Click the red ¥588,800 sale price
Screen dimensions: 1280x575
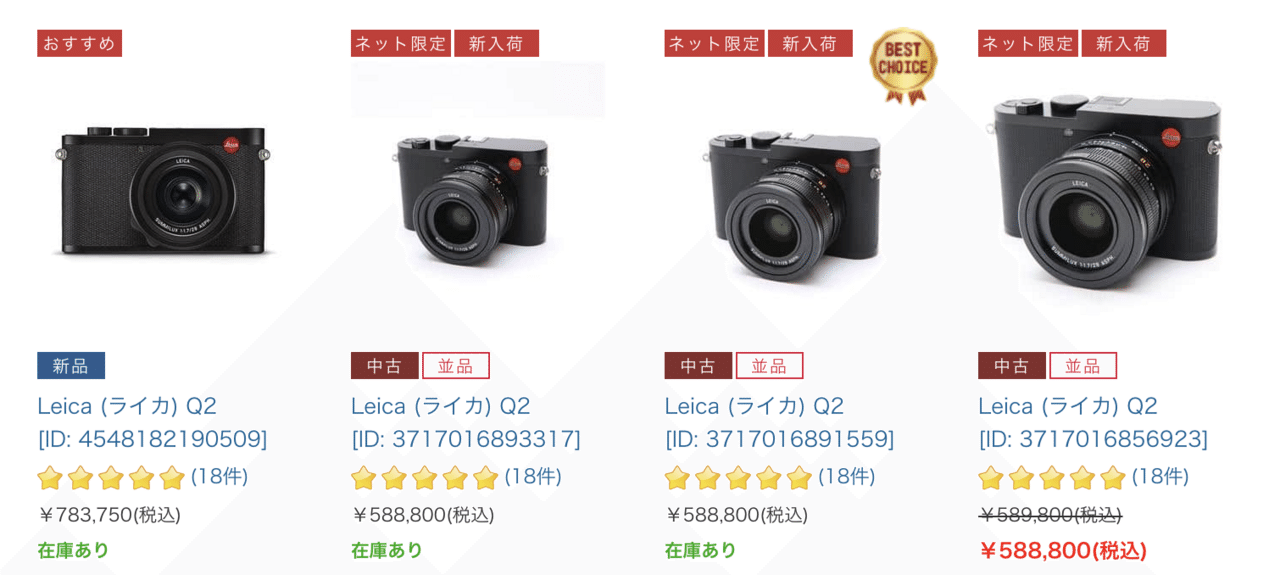(x=1062, y=551)
